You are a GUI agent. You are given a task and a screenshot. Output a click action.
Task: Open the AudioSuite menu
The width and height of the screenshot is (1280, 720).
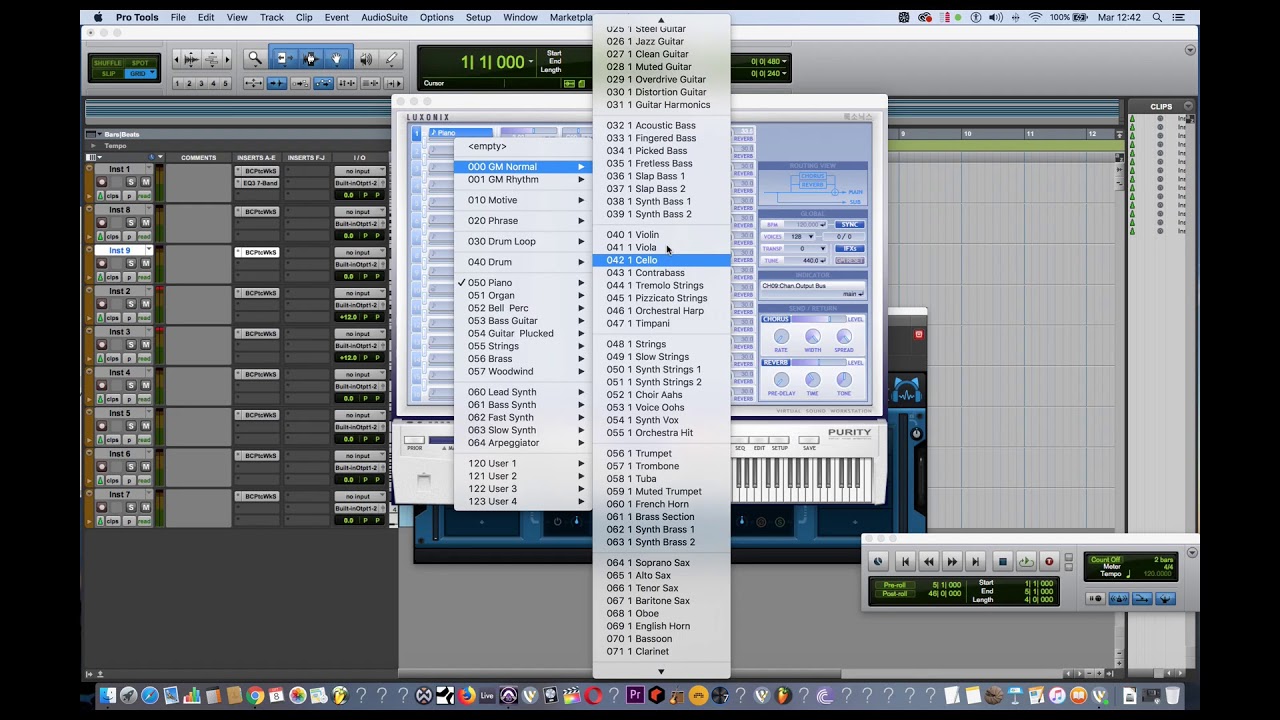pyautogui.click(x=384, y=17)
